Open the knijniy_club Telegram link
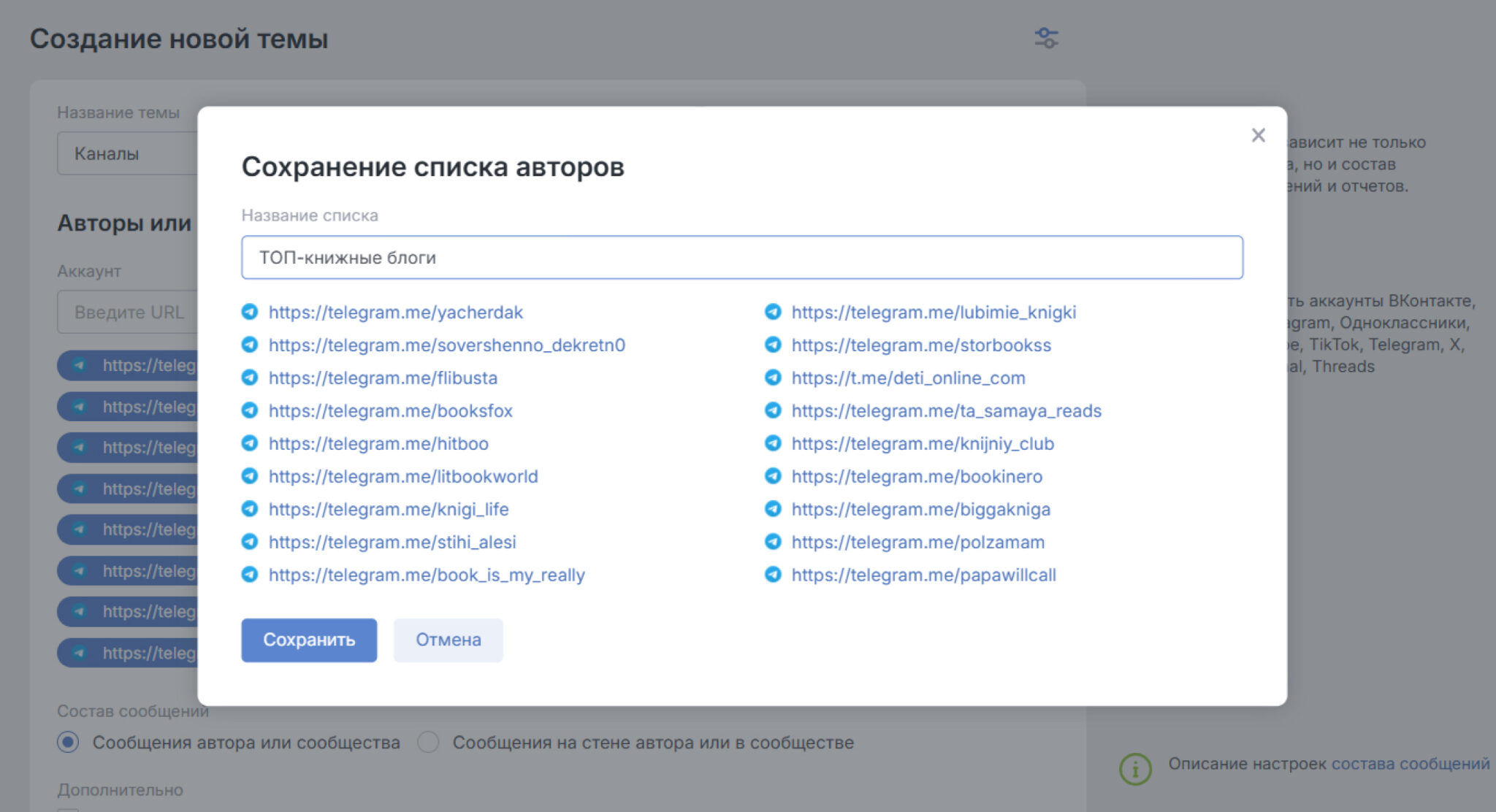The image size is (1496, 812). tap(923, 444)
